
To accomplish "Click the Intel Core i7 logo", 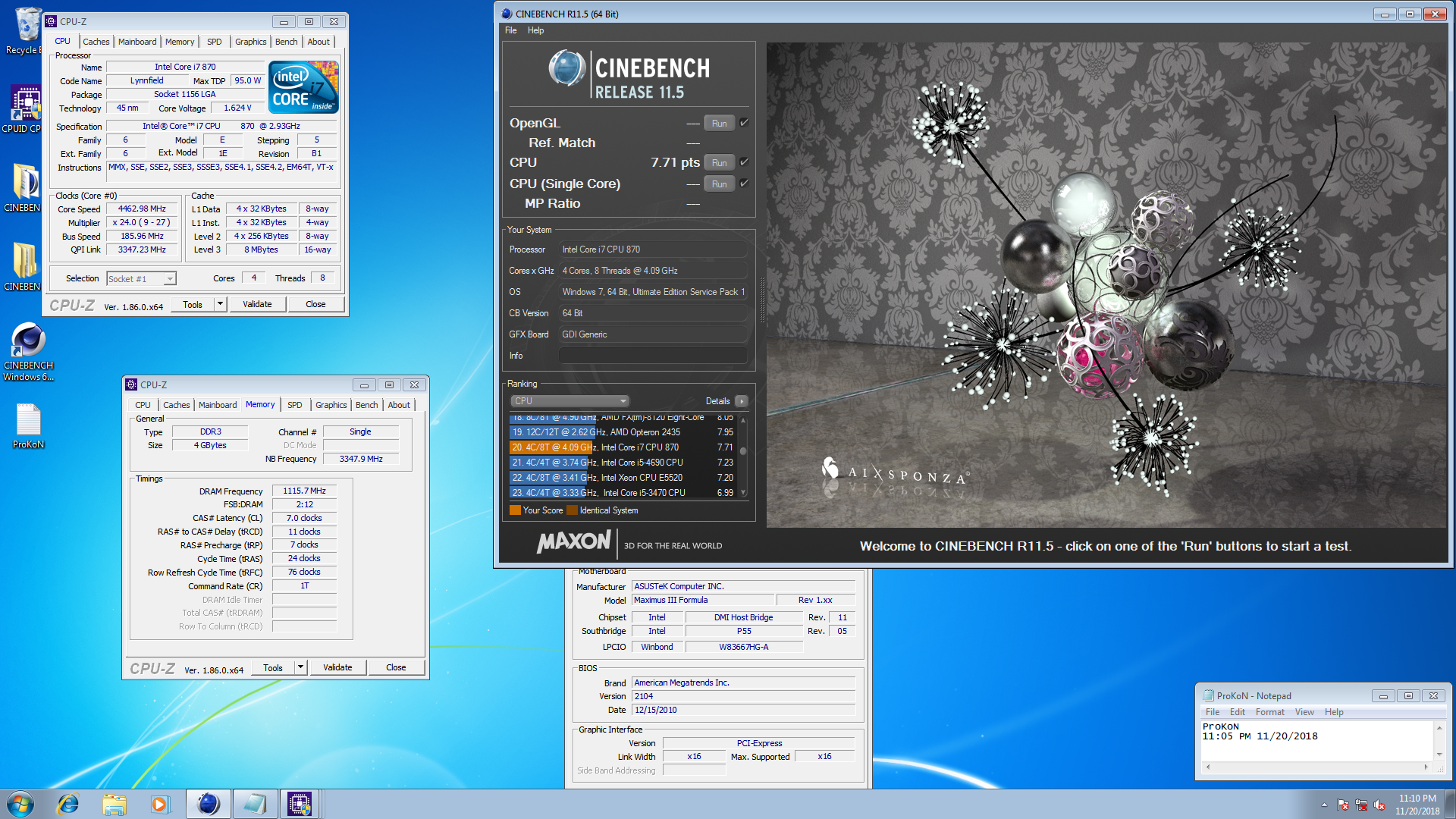I will pos(303,87).
